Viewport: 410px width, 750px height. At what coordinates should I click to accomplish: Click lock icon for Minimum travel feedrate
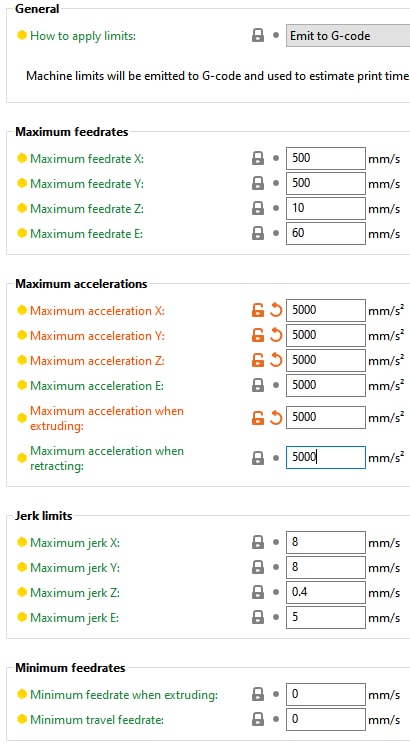pyautogui.click(x=258, y=719)
